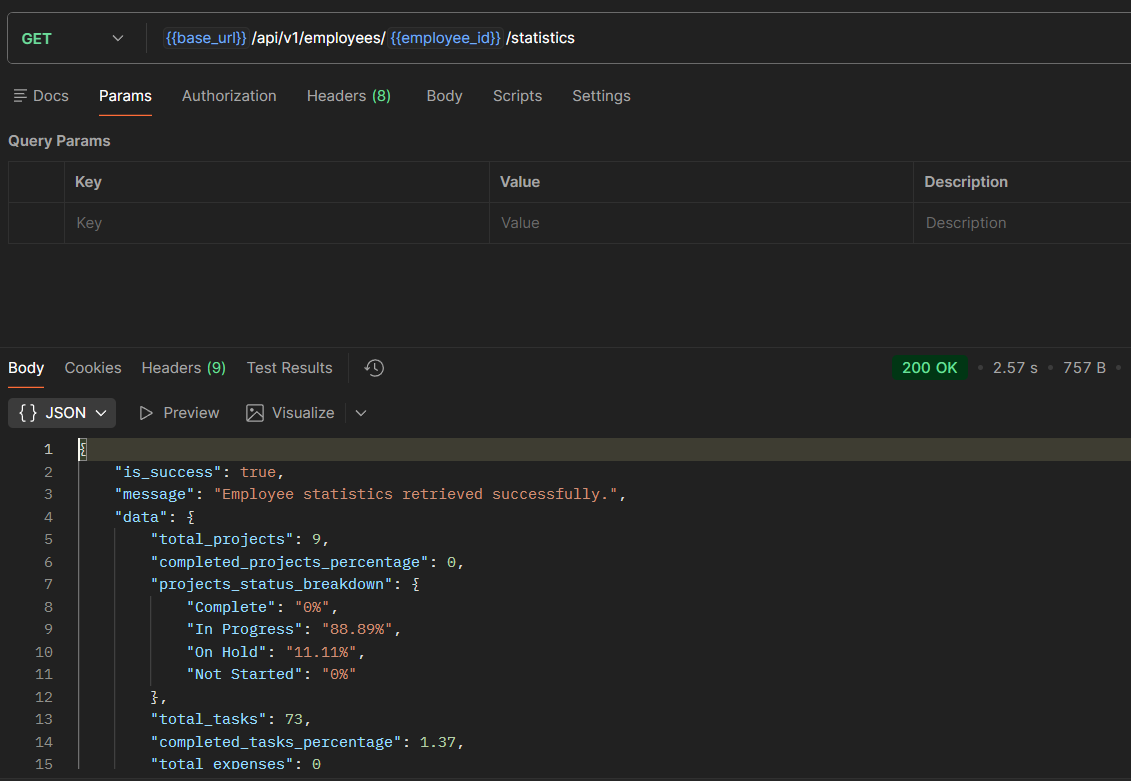Show the Test Results tab
1131x781 pixels.
(289, 368)
